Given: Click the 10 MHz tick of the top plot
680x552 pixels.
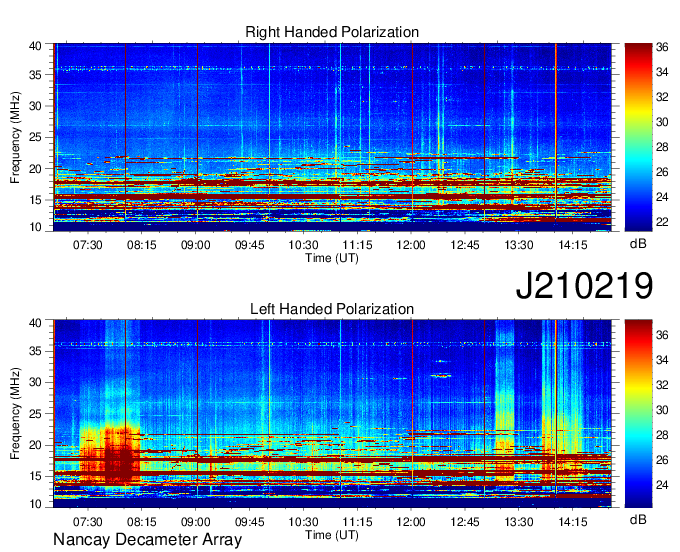Looking at the screenshot, I should (x=35, y=227).
